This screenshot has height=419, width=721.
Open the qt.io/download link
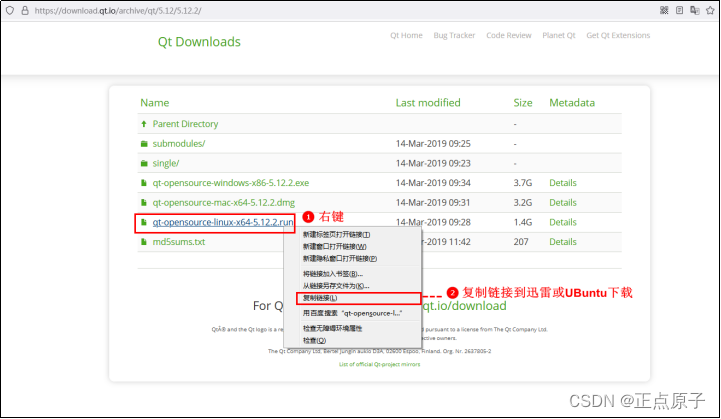click(x=464, y=306)
